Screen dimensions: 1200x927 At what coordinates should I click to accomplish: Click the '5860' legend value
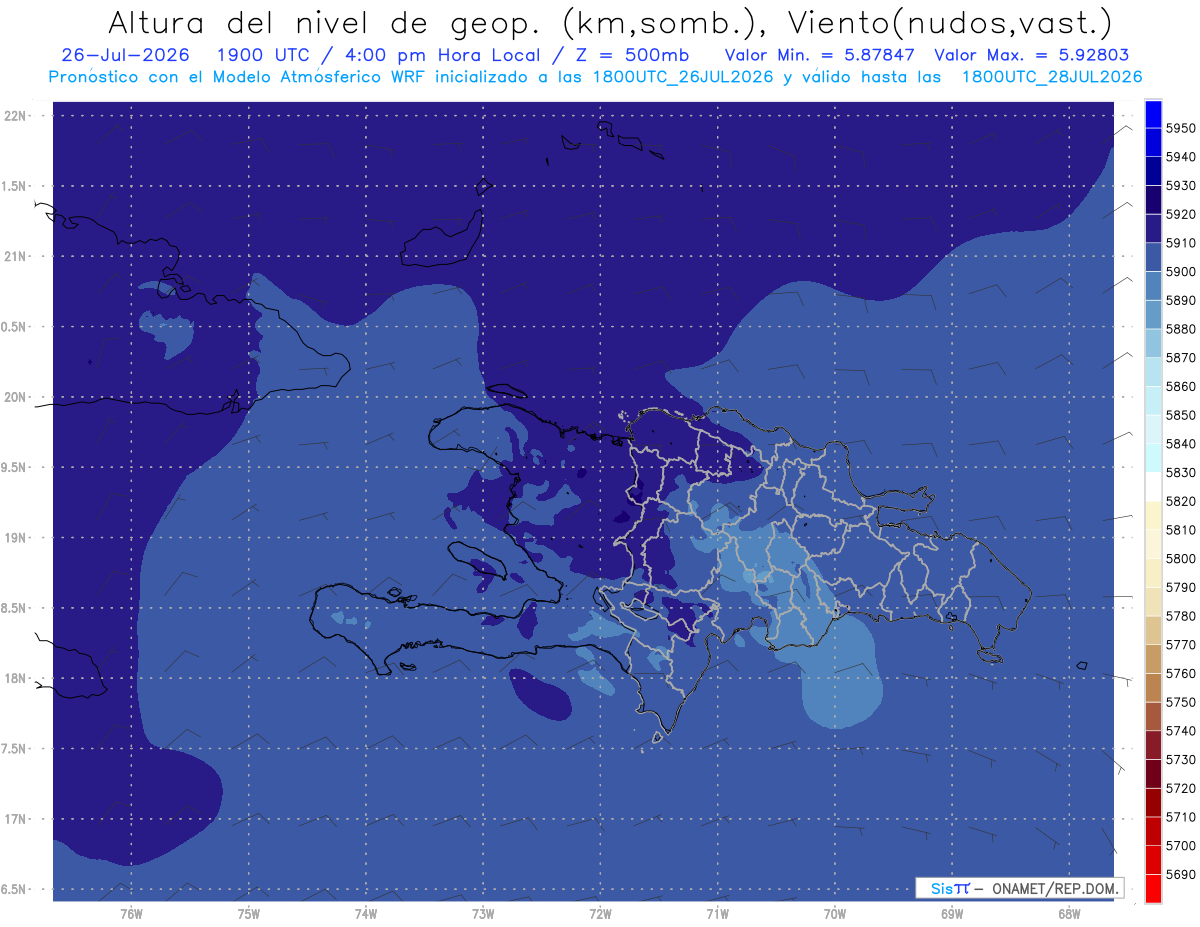[x=1180, y=387]
